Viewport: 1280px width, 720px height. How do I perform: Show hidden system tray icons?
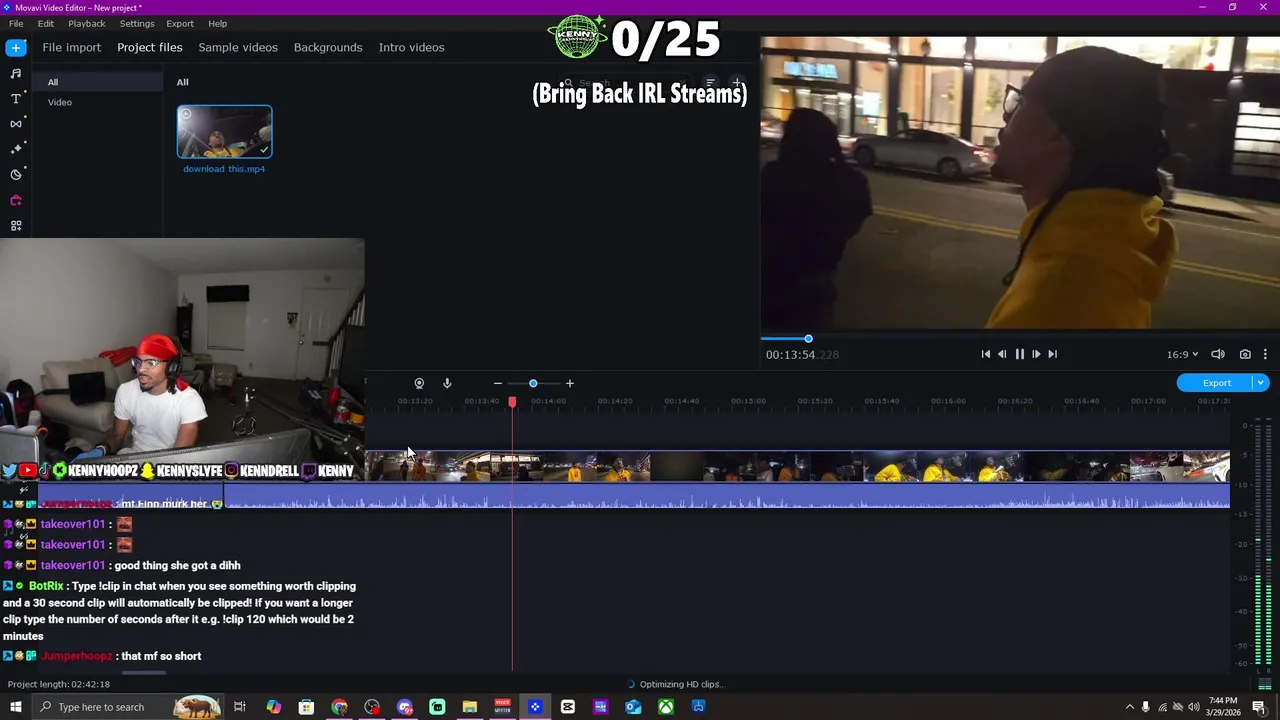coord(1129,707)
